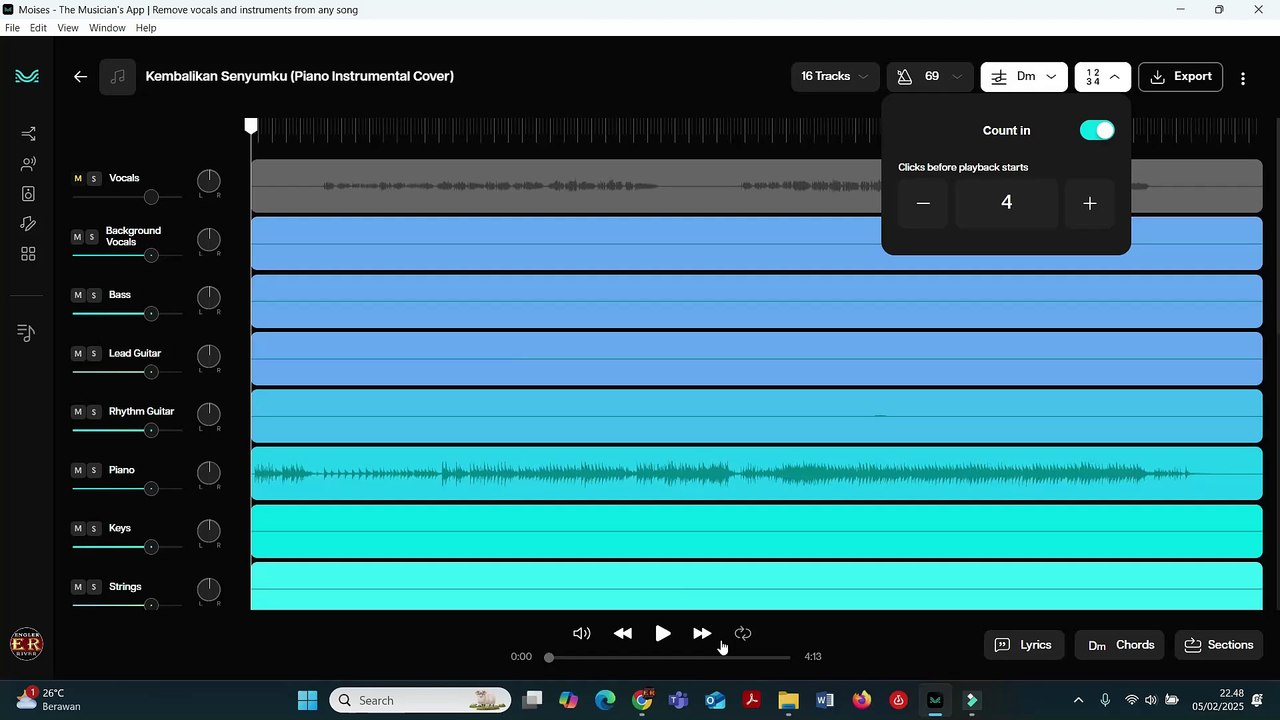Mute the Background Vocals track

point(78,237)
